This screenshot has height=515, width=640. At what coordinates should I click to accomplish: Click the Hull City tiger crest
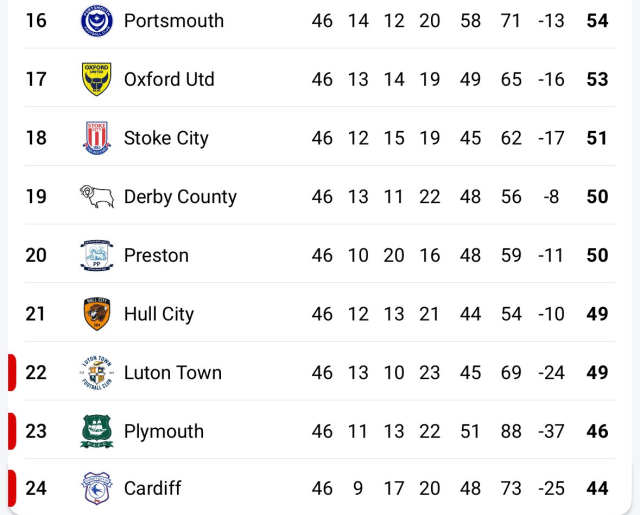coord(97,314)
